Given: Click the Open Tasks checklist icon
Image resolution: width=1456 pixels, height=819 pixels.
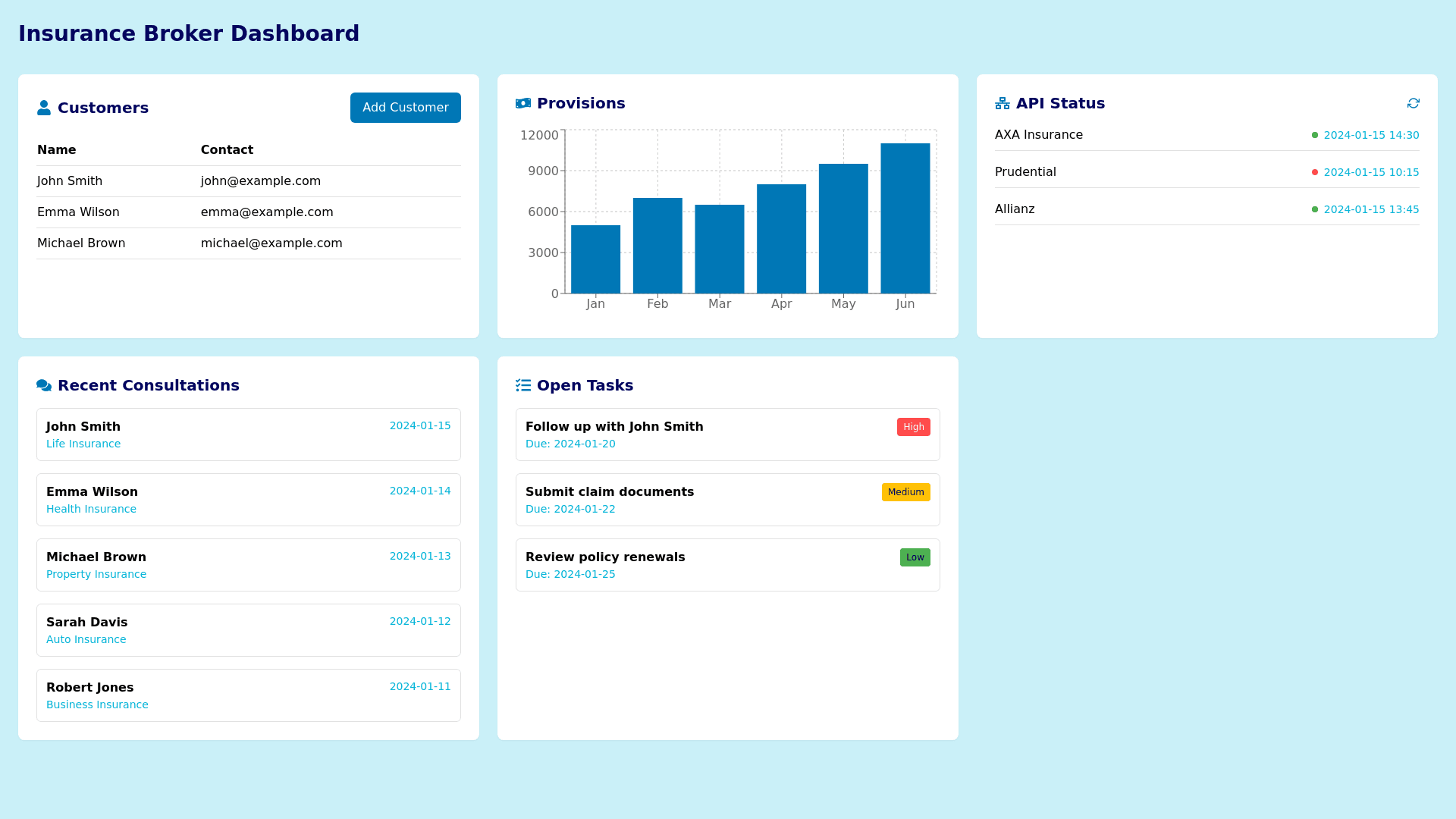Looking at the screenshot, I should pyautogui.click(x=523, y=385).
